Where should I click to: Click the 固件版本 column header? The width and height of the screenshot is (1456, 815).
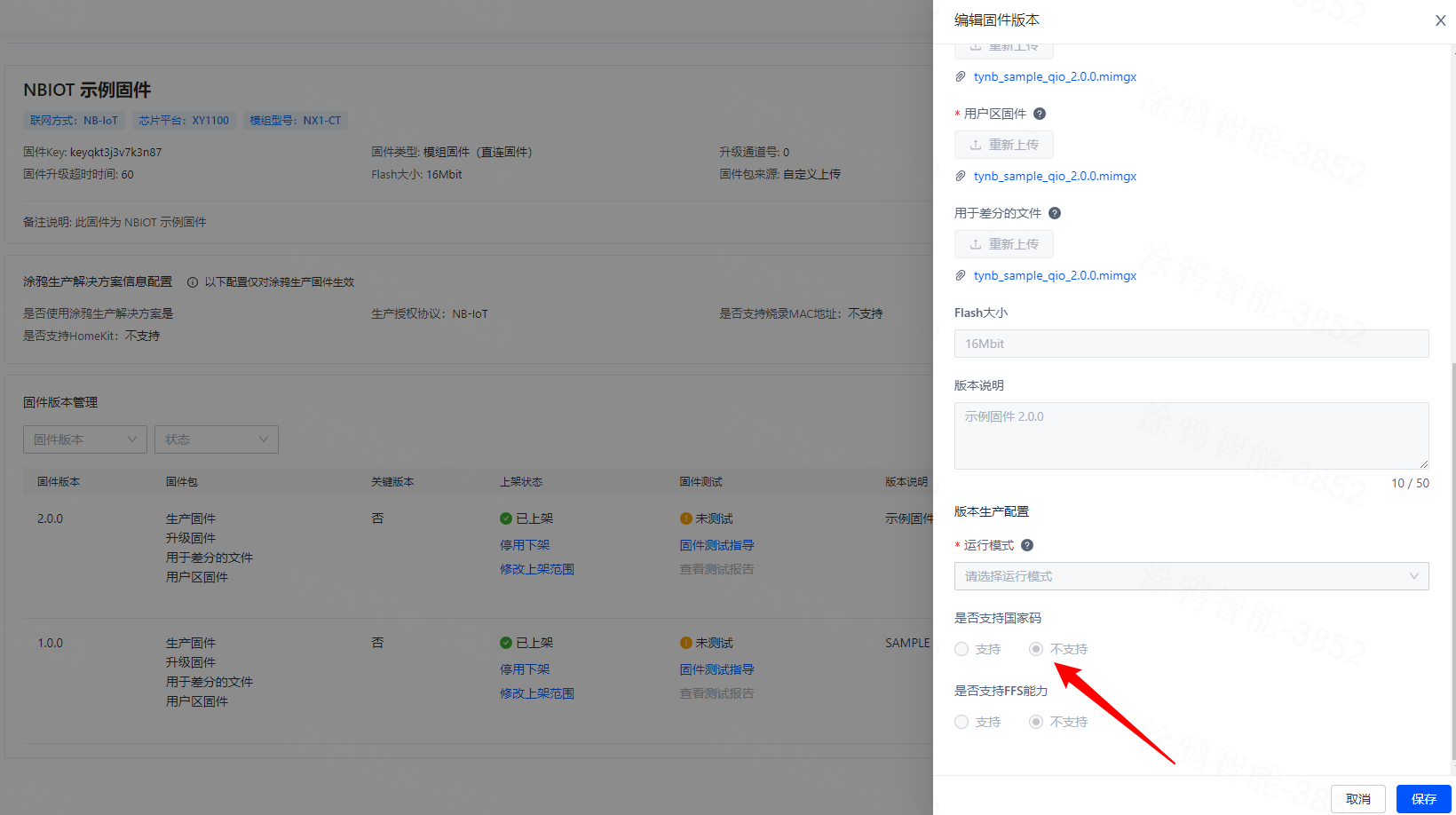59,482
